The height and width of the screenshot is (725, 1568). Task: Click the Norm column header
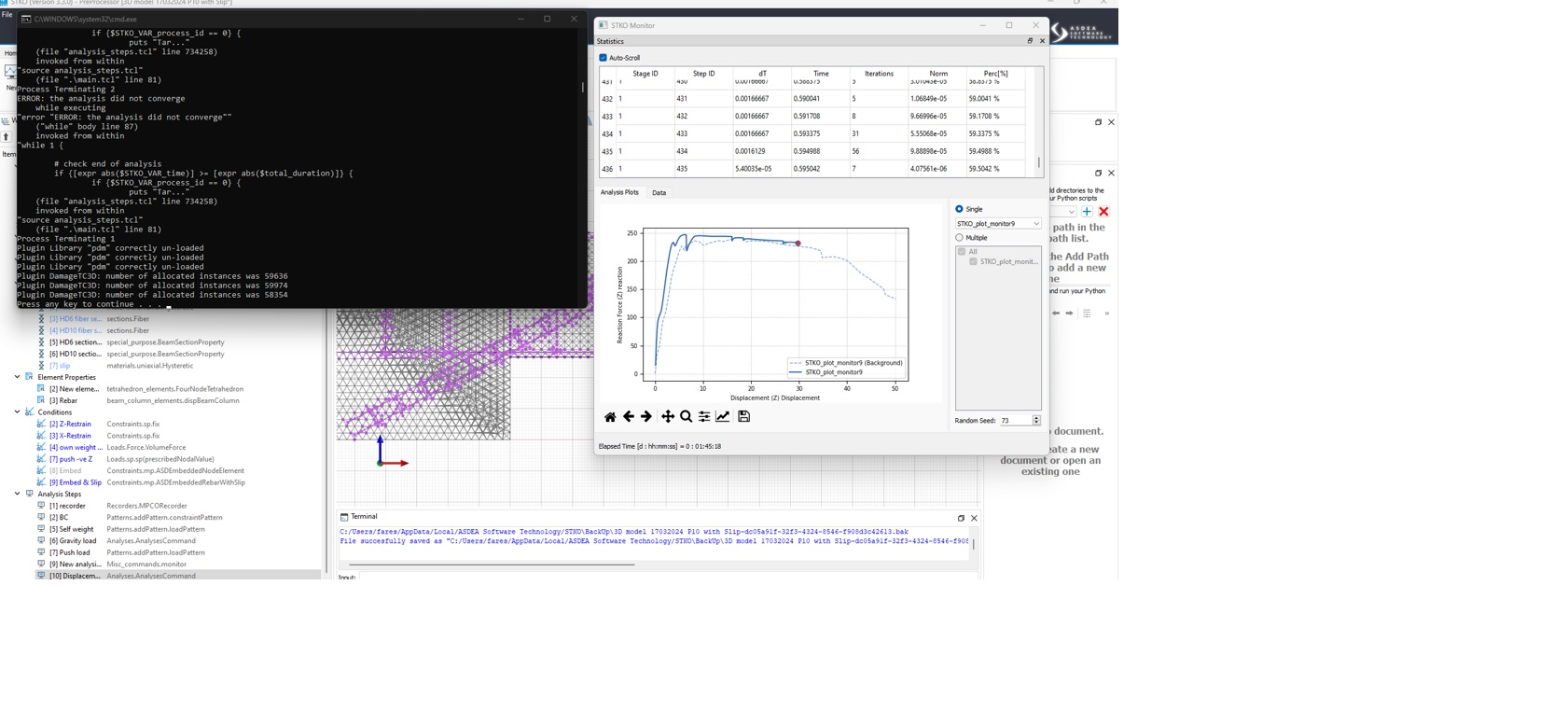[938, 74]
